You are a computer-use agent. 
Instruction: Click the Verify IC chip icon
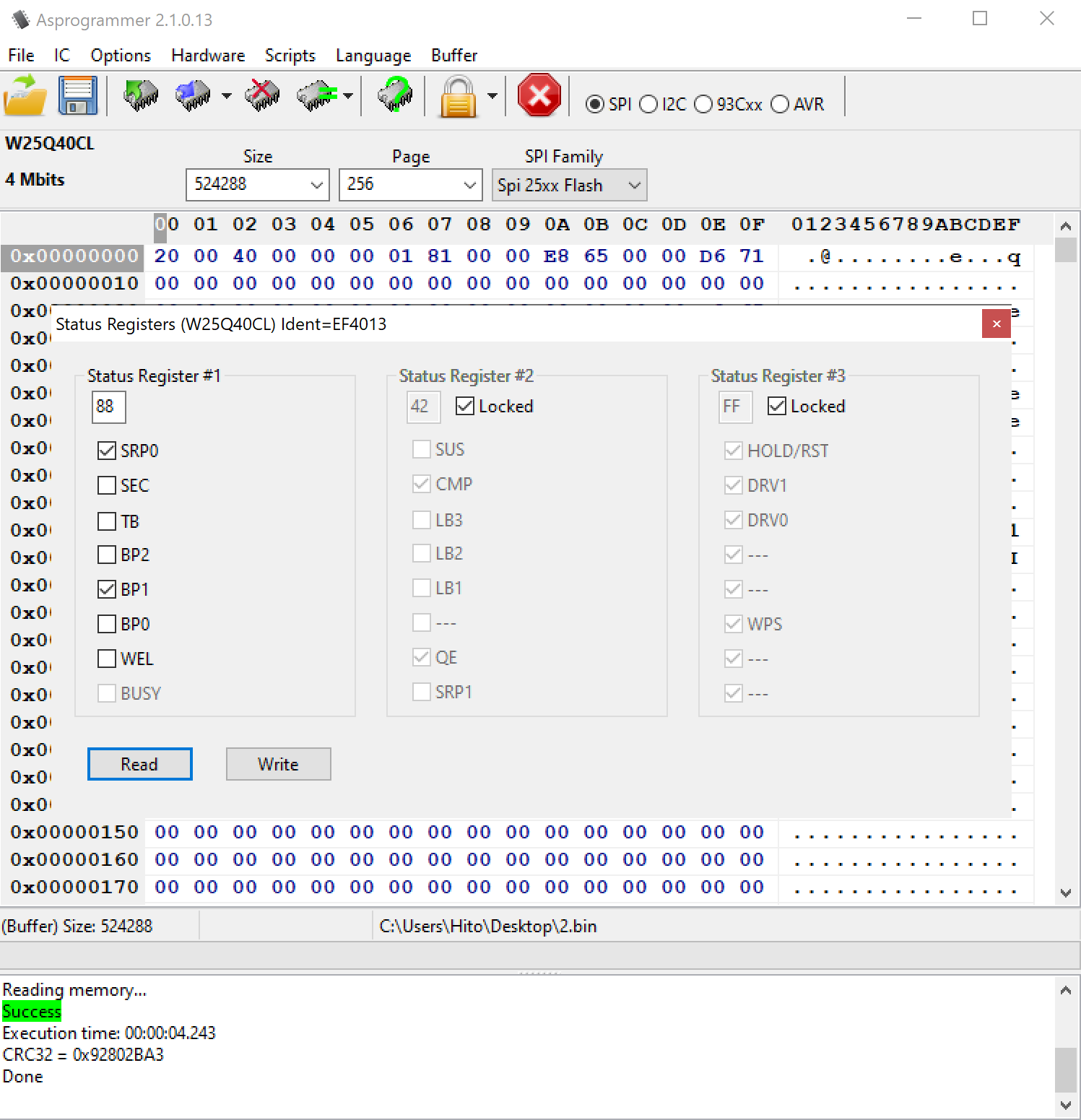(316, 96)
